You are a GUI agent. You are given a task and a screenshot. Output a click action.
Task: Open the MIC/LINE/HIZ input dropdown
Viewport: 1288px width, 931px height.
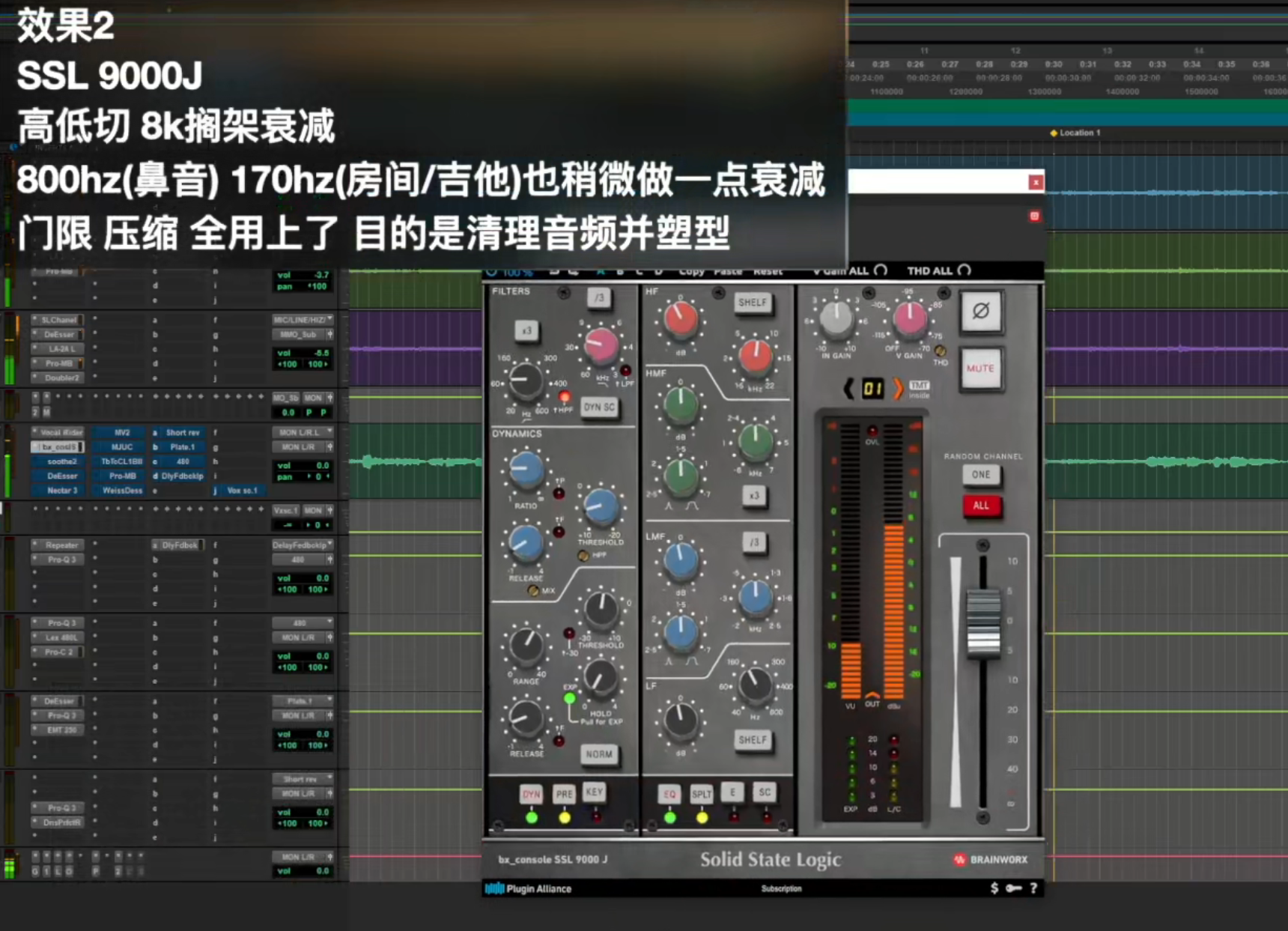303,320
